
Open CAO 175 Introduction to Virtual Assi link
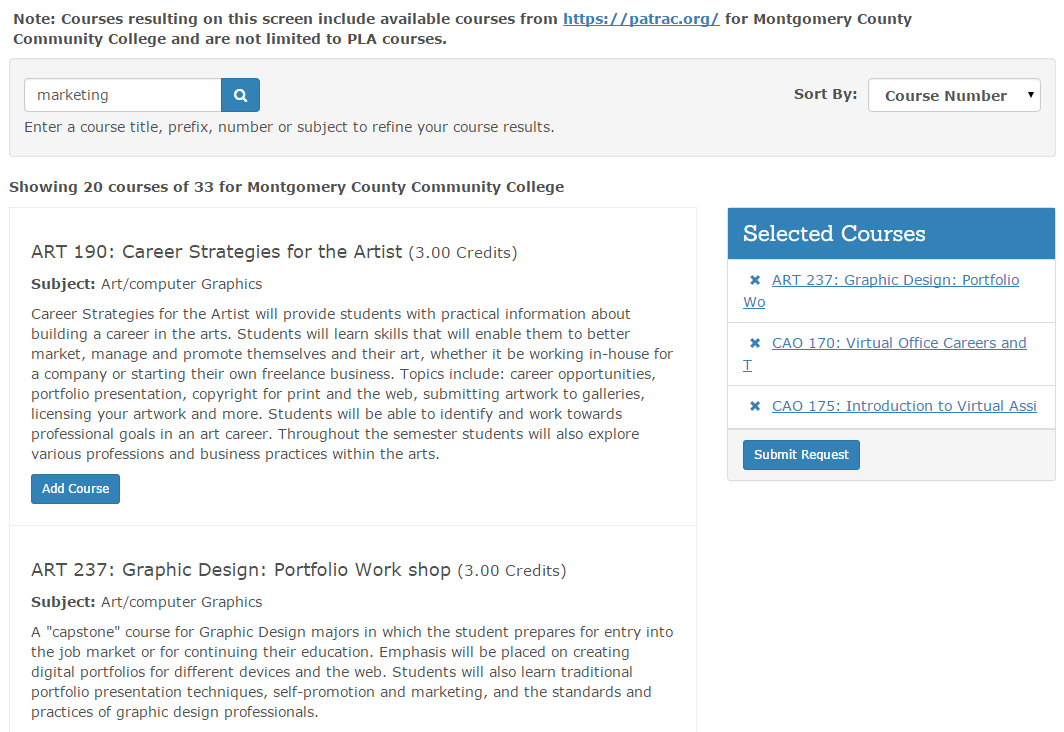point(903,406)
